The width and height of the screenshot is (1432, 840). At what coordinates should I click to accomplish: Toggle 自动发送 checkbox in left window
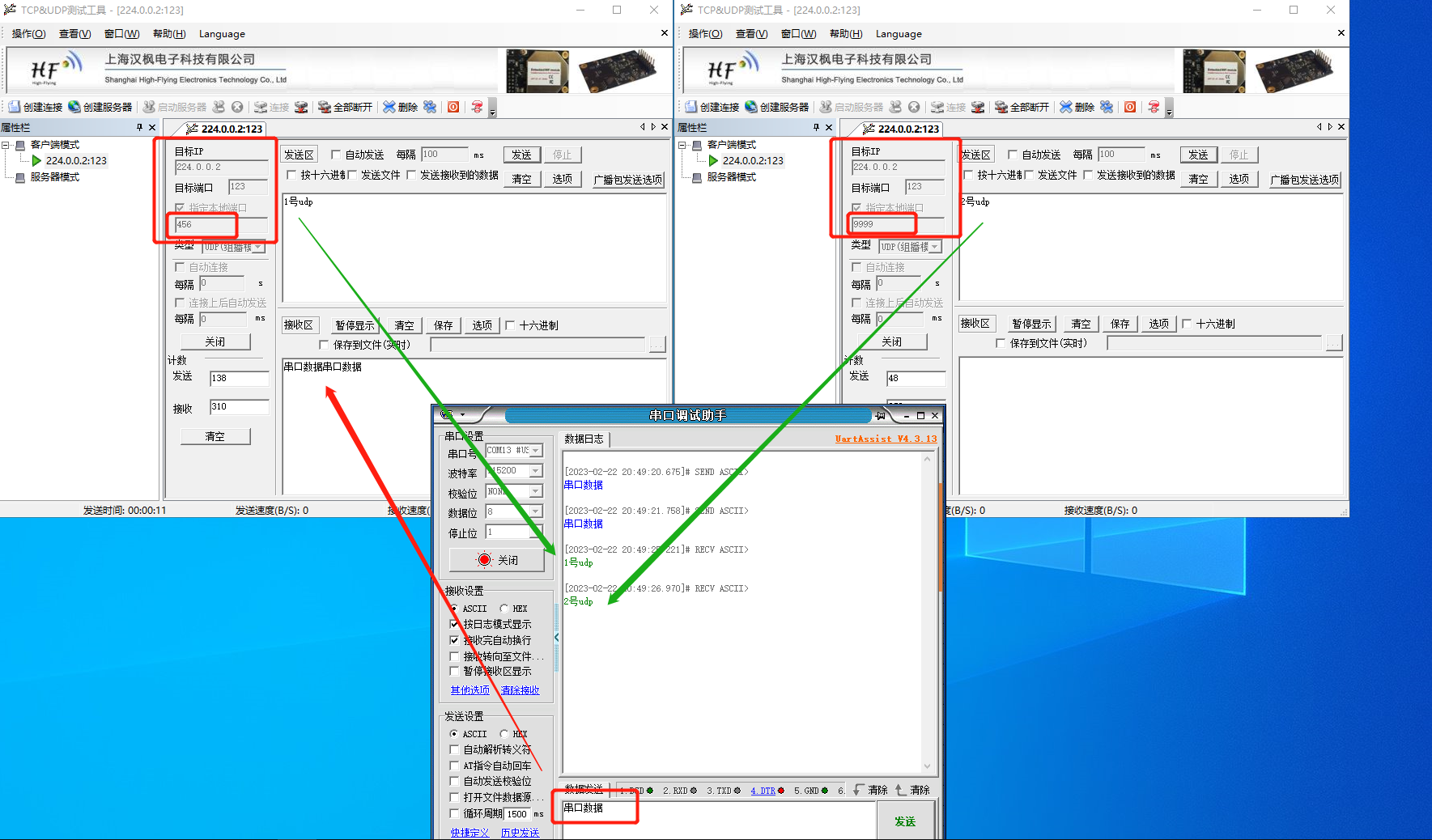[x=336, y=155]
